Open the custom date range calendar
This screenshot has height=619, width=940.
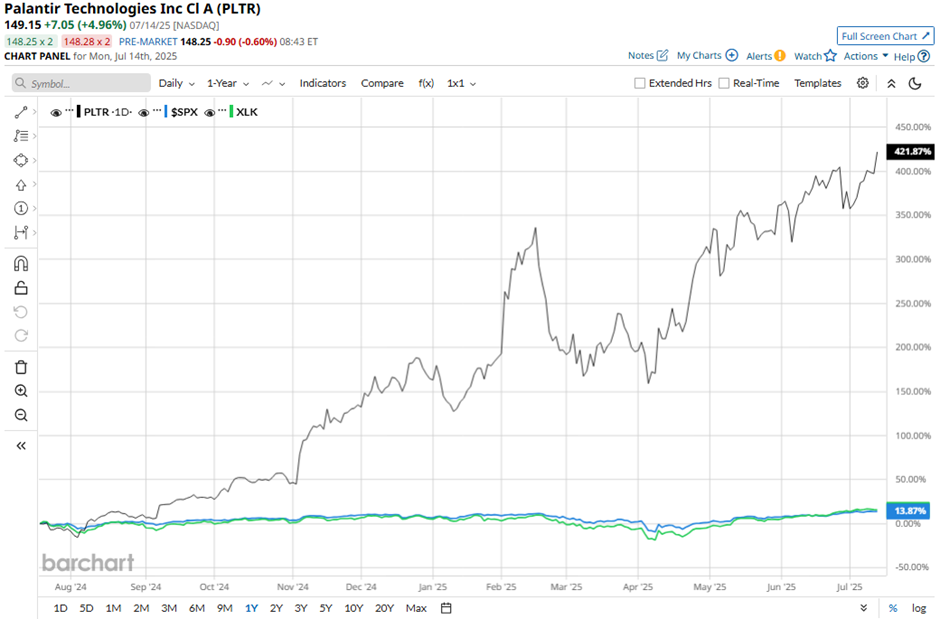tap(446, 608)
